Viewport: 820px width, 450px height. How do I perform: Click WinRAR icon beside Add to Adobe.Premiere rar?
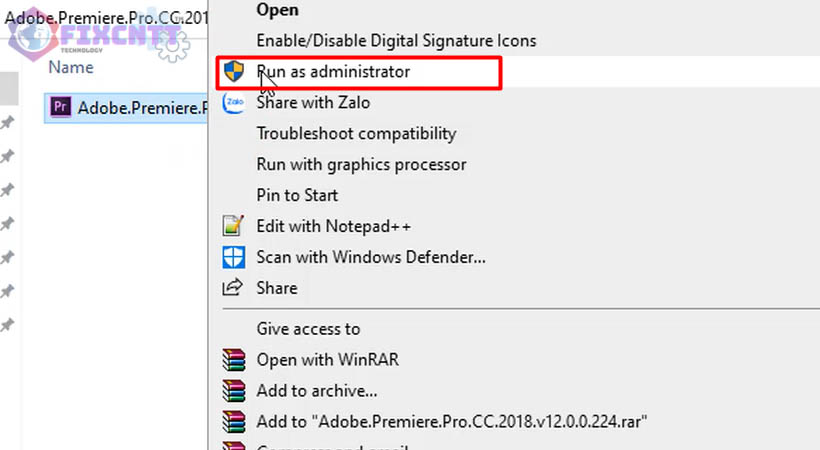point(233,422)
